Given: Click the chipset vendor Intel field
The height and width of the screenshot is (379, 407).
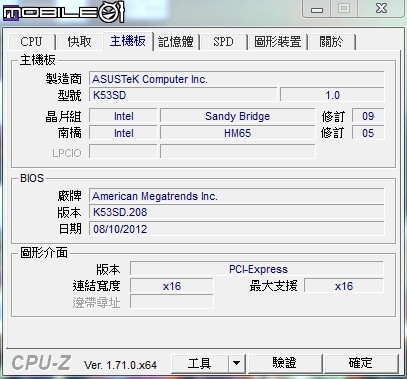Looking at the screenshot, I should pyautogui.click(x=123, y=116).
